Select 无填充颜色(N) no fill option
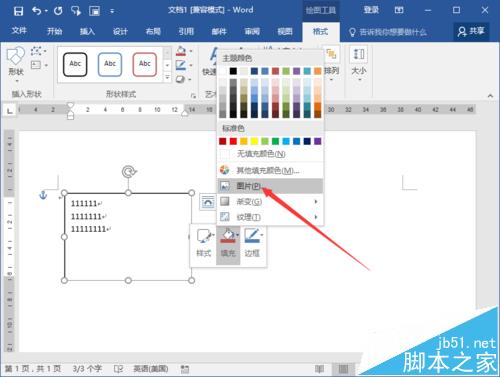Image resolution: width=500 pixels, height=377 pixels. tap(270, 154)
